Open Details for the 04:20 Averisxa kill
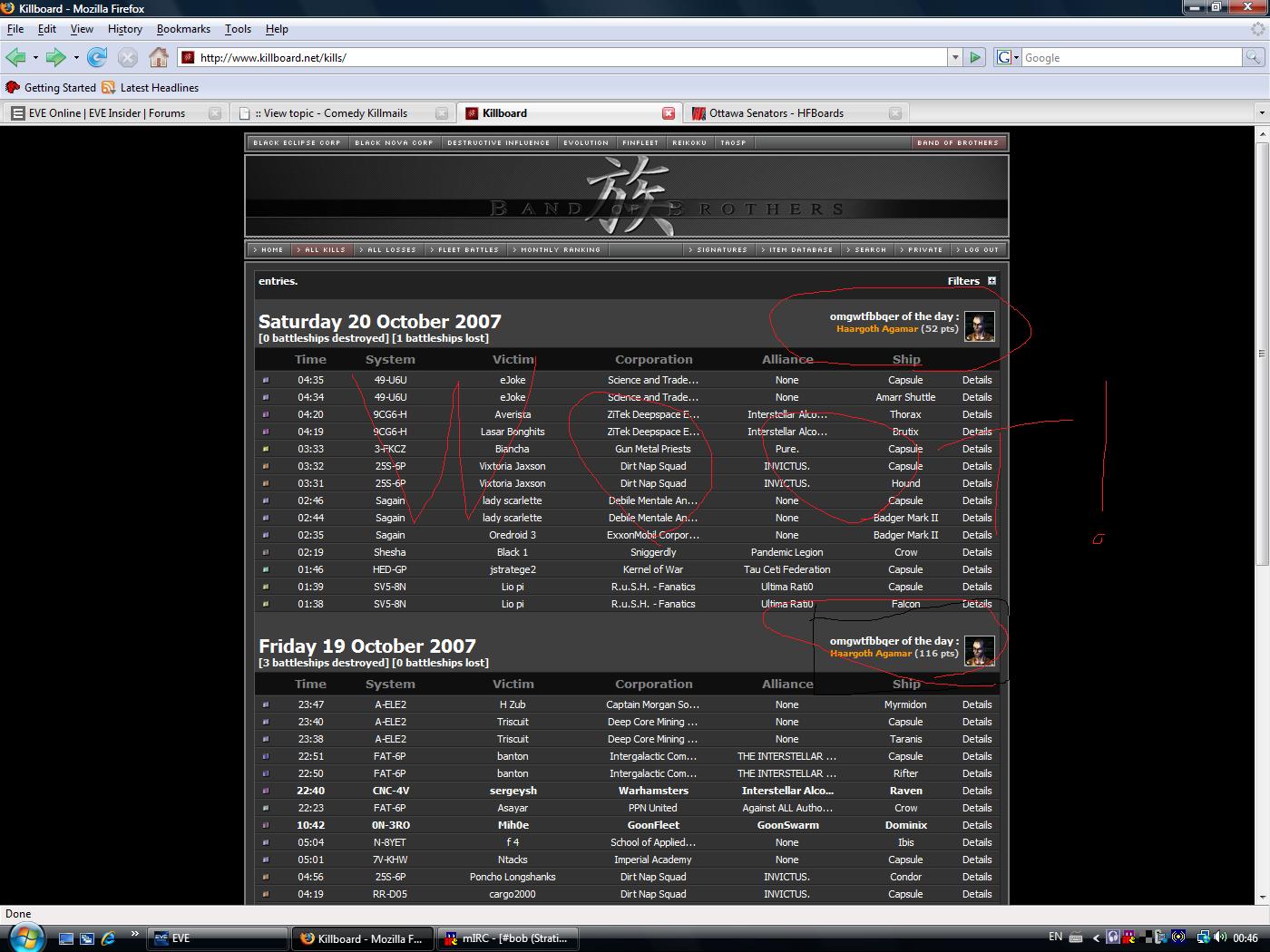This screenshot has width=1270, height=952. pos(977,415)
